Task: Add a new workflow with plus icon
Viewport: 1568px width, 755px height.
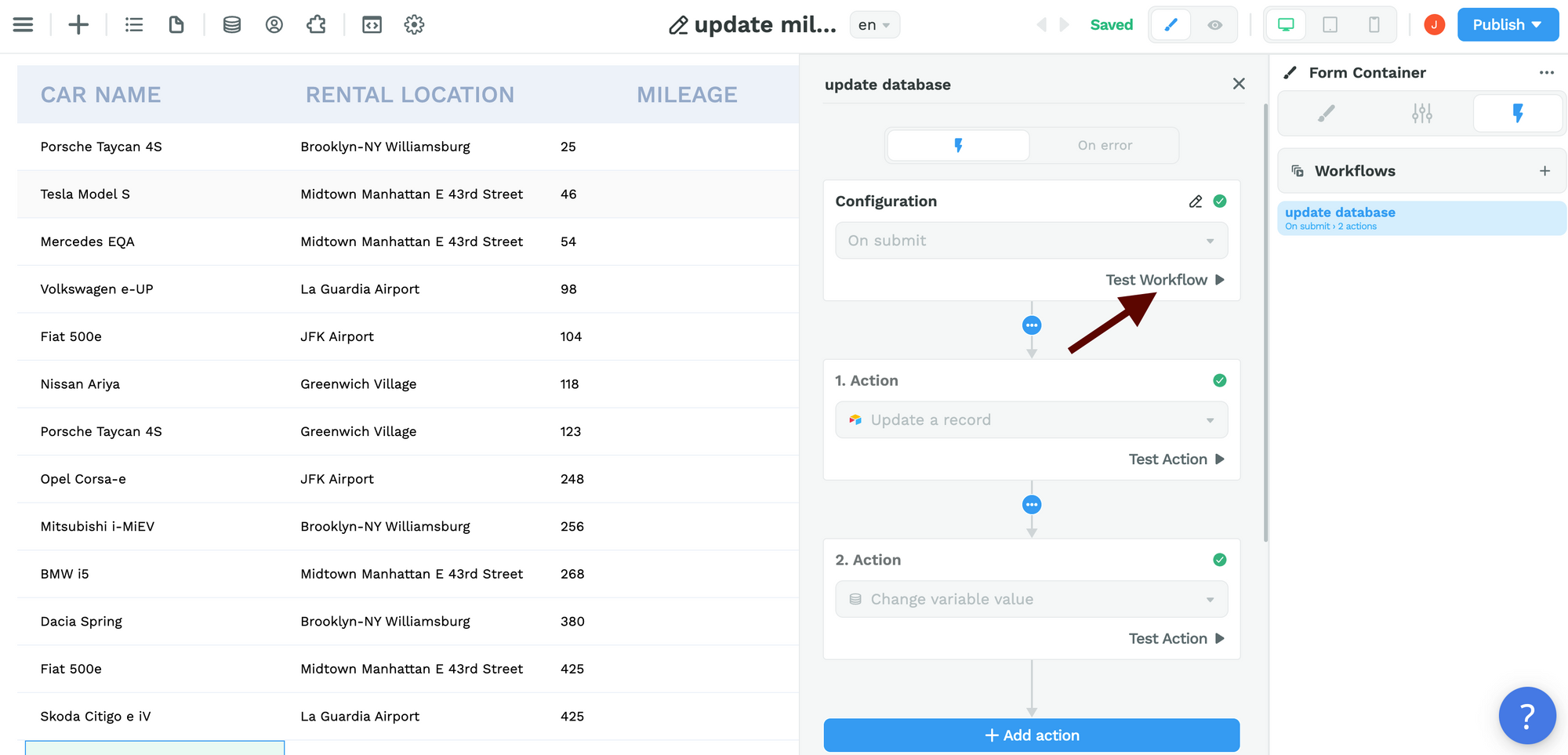Action: [x=1544, y=171]
